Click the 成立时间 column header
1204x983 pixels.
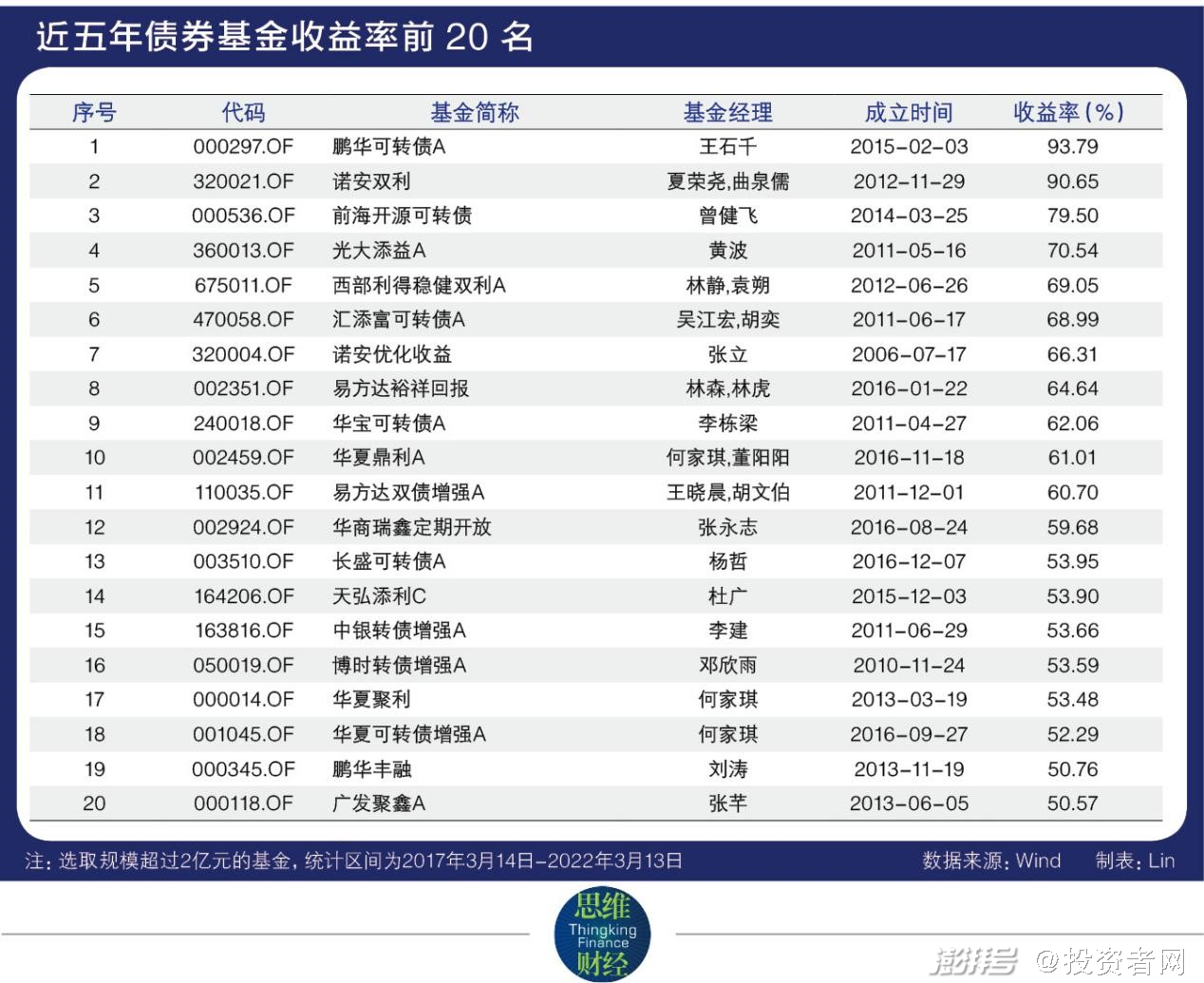(909, 112)
